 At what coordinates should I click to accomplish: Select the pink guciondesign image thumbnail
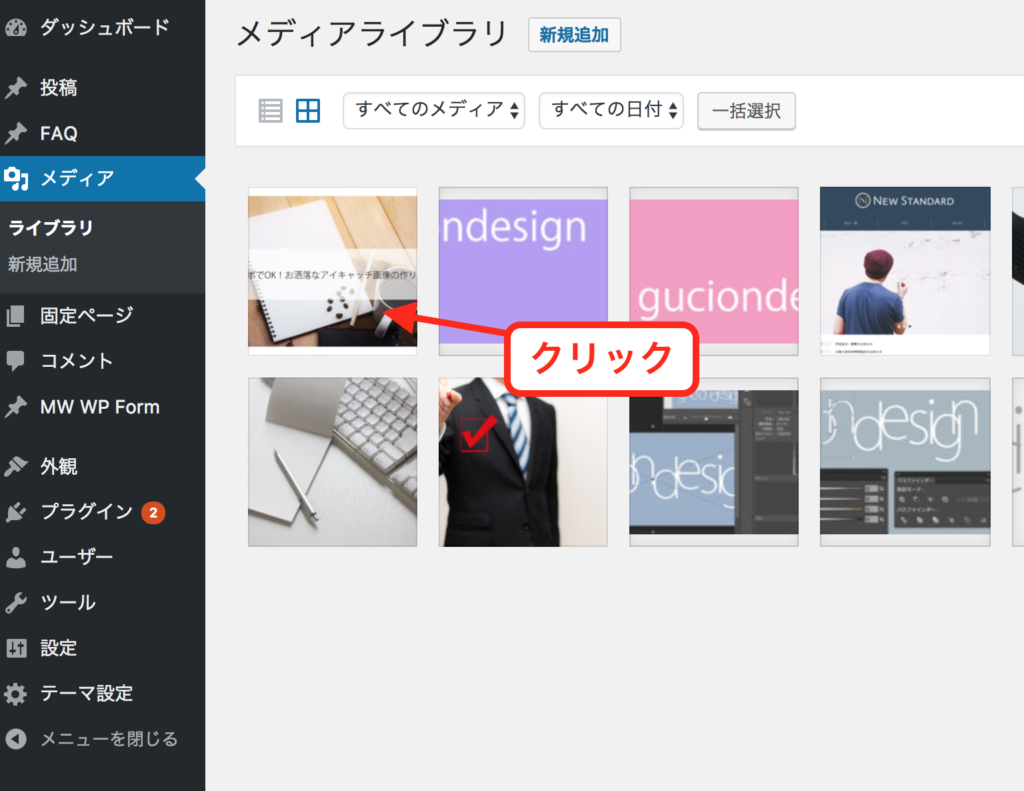tap(713, 271)
